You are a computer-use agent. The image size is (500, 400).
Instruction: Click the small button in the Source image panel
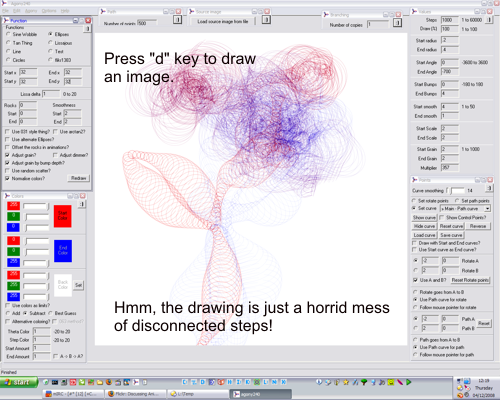point(266,20)
